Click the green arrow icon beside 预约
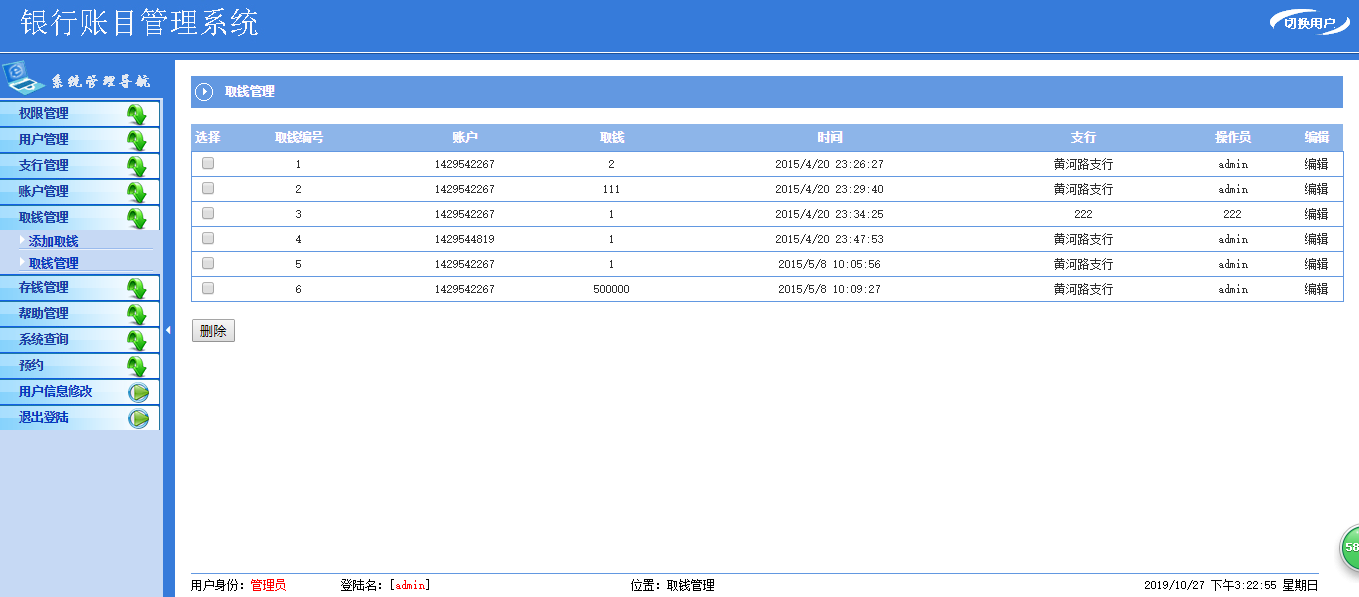This screenshot has width=1359, height=597. coord(137,366)
